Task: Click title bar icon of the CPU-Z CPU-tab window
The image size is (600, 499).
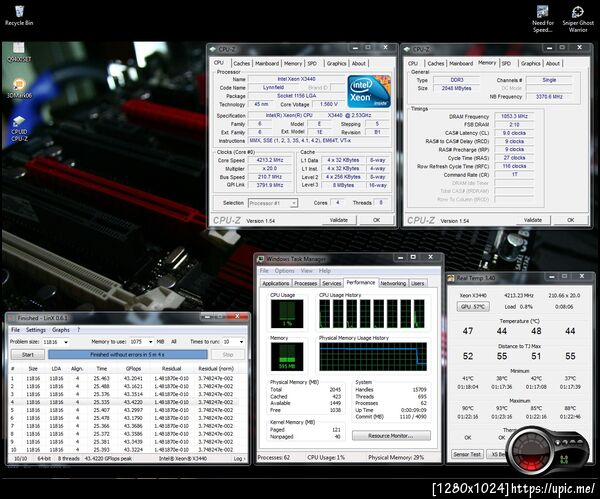Action: point(213,49)
